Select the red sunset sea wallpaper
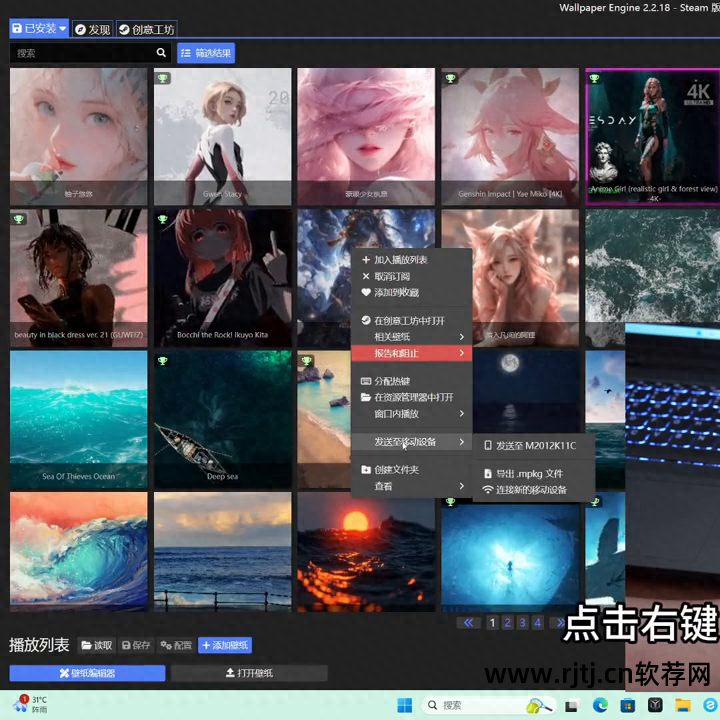720x720 pixels. point(366,552)
